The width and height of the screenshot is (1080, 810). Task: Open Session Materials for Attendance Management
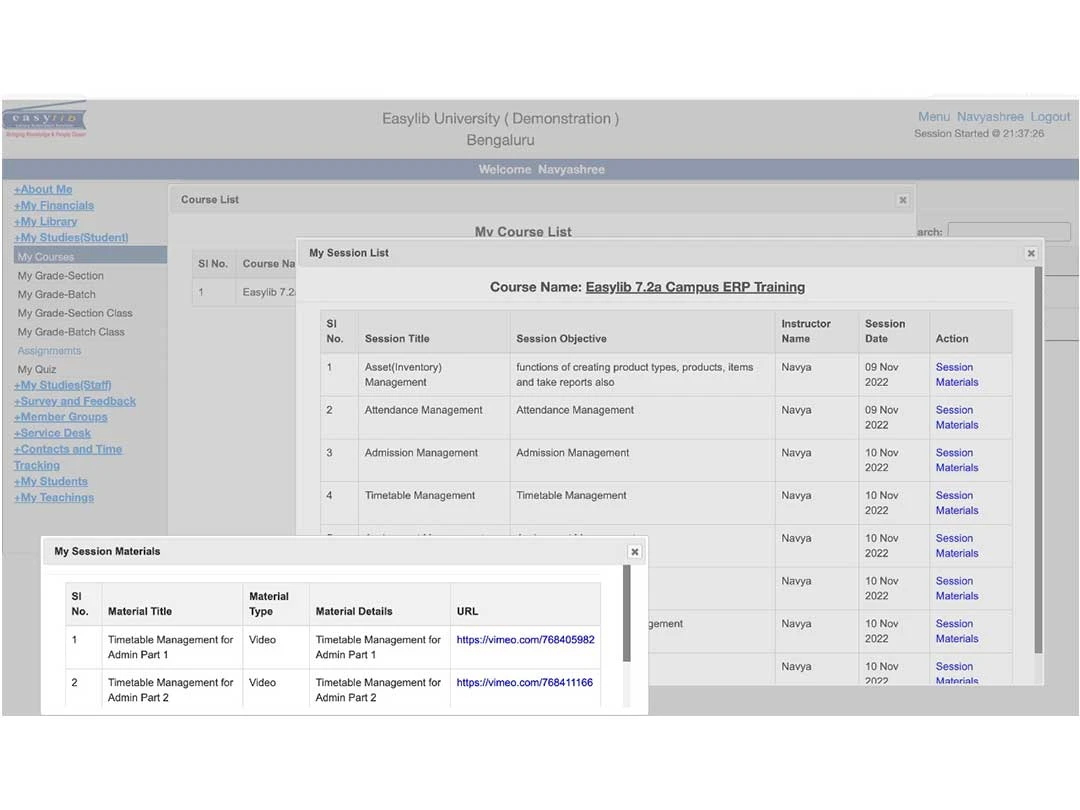click(956, 417)
